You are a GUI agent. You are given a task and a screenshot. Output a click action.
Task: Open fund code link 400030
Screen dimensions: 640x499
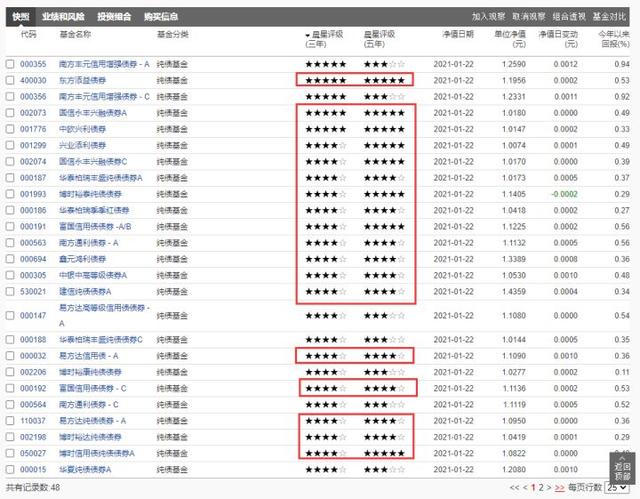33,80
